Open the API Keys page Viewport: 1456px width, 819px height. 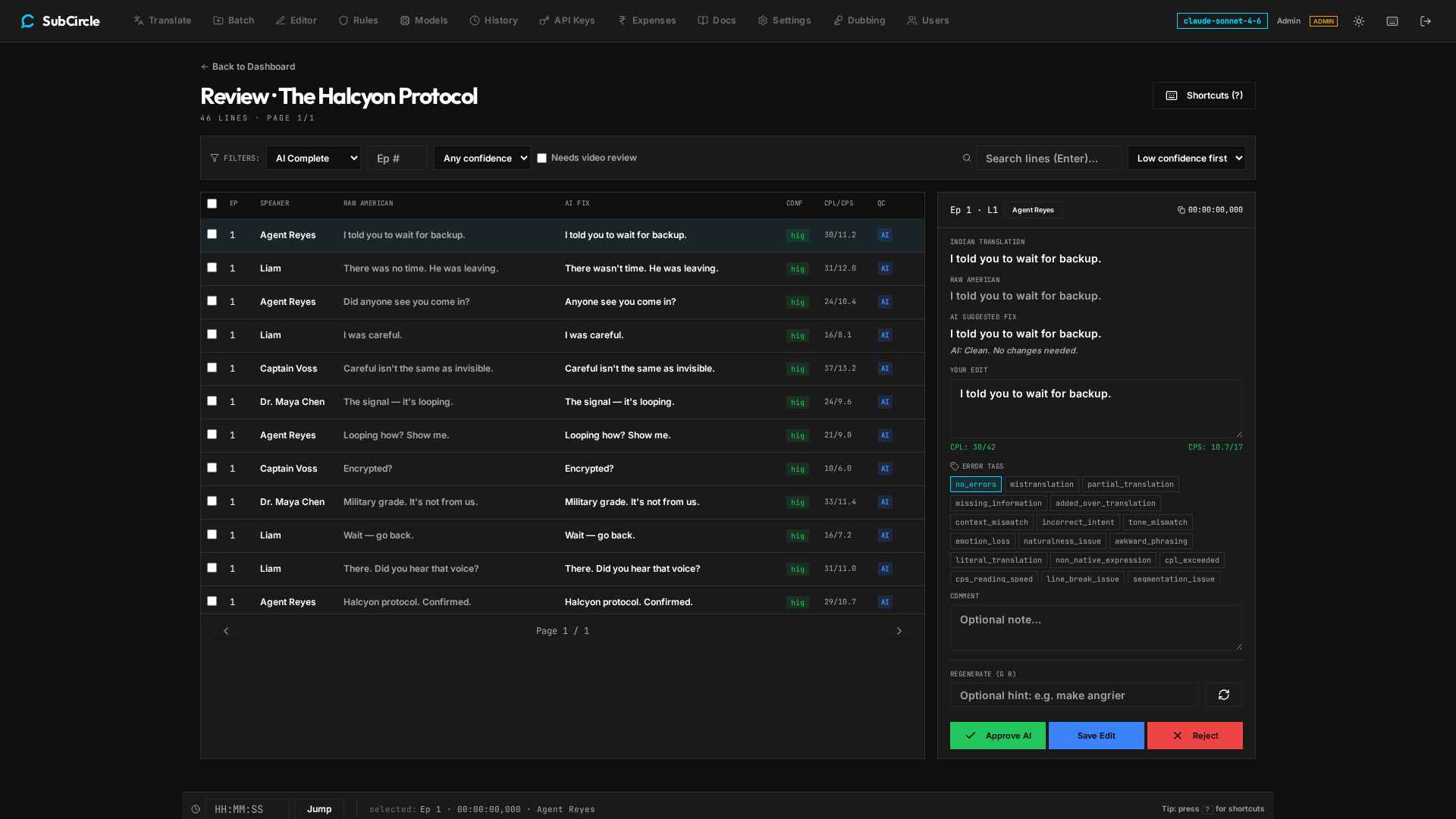point(567,20)
